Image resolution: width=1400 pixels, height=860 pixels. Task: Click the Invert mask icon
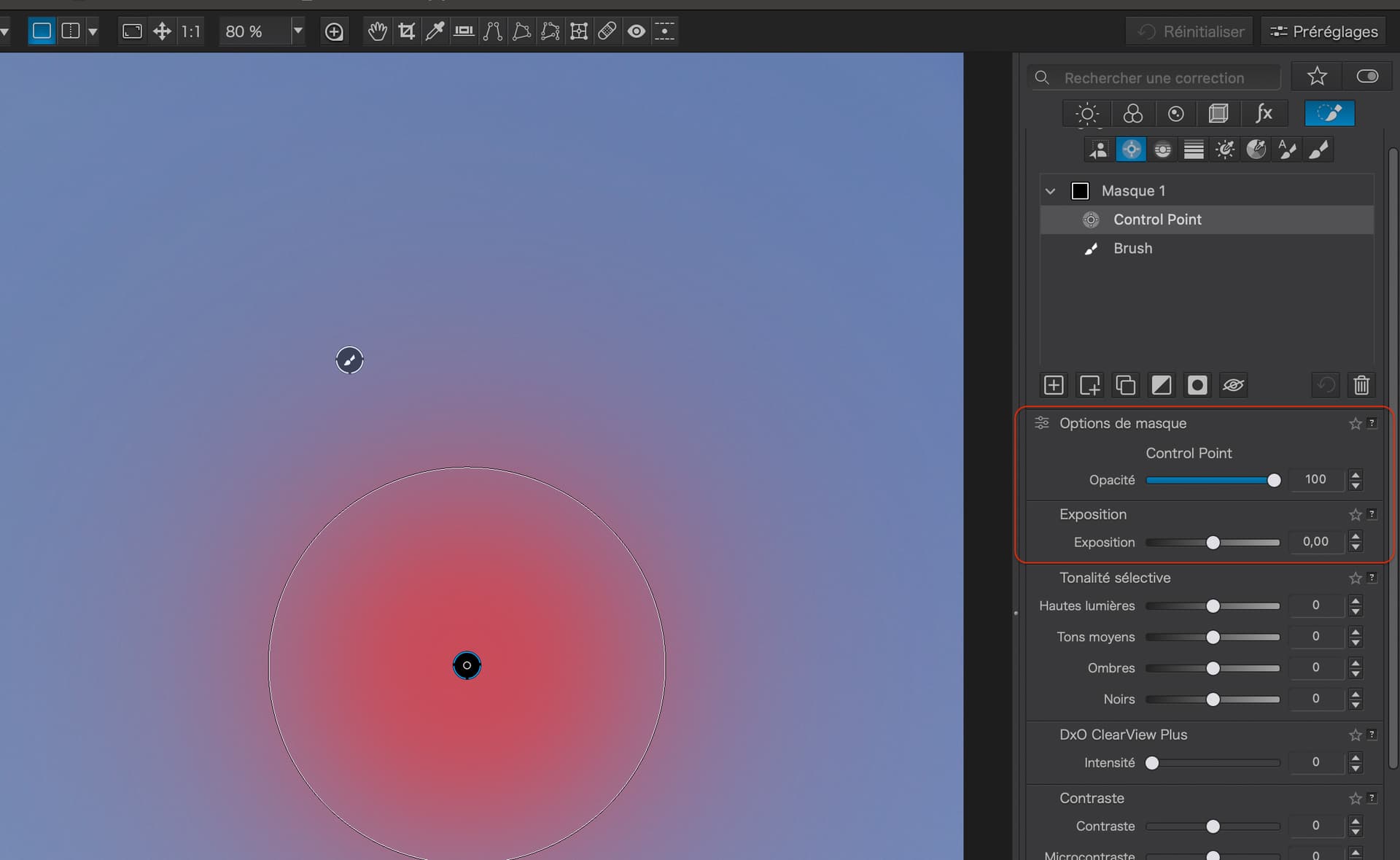tap(1161, 385)
